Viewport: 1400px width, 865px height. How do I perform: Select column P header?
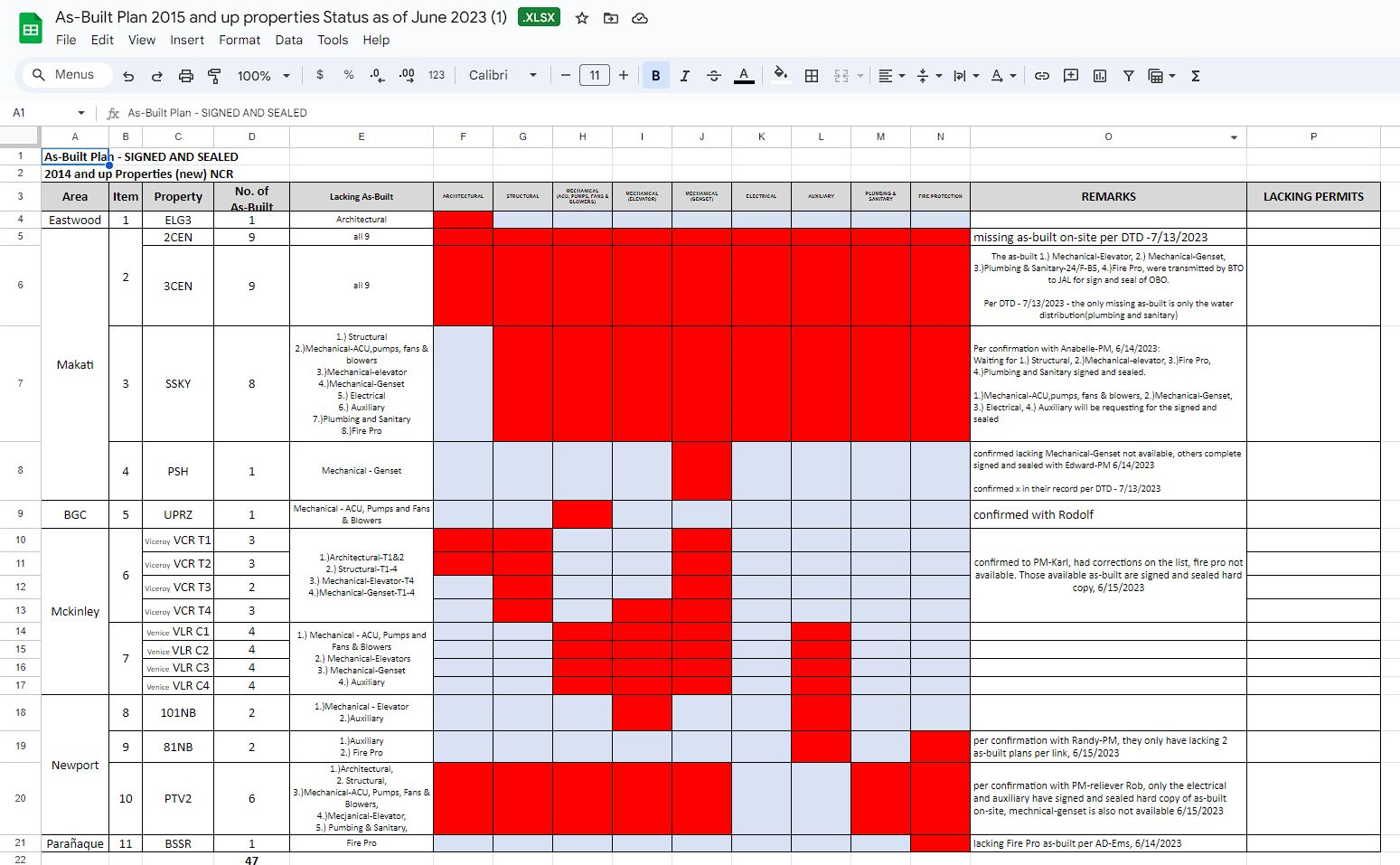[1313, 136]
